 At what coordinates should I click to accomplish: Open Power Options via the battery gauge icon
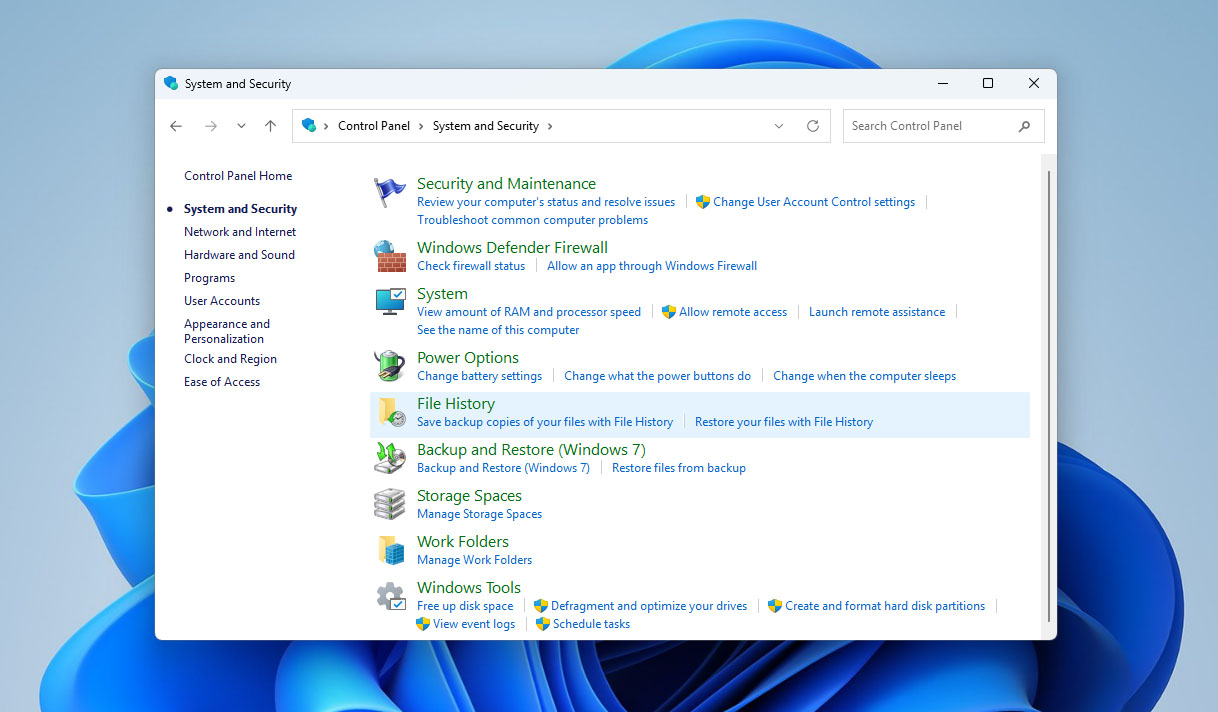(x=389, y=365)
